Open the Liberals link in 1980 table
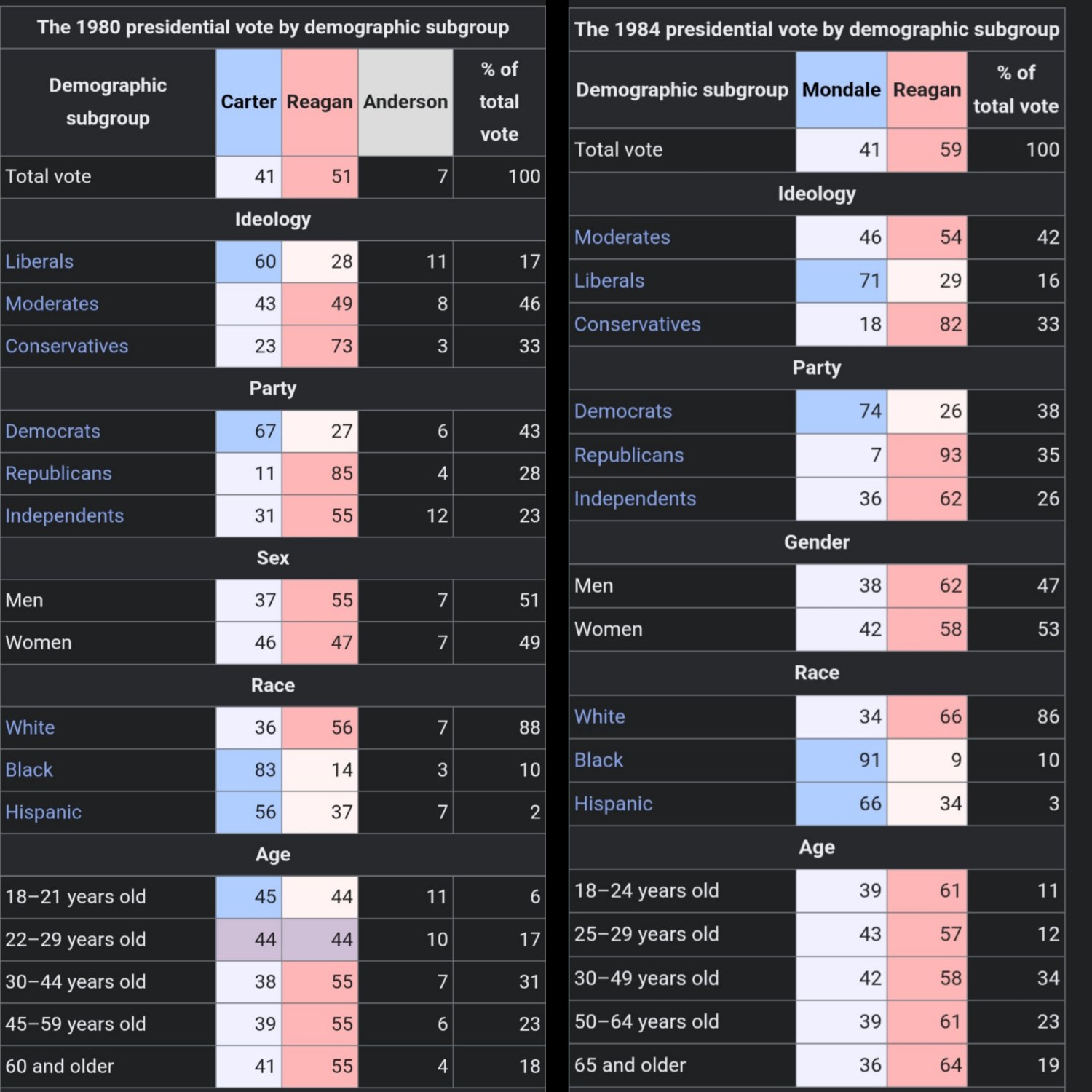This screenshot has width=1092, height=1092. [x=39, y=261]
